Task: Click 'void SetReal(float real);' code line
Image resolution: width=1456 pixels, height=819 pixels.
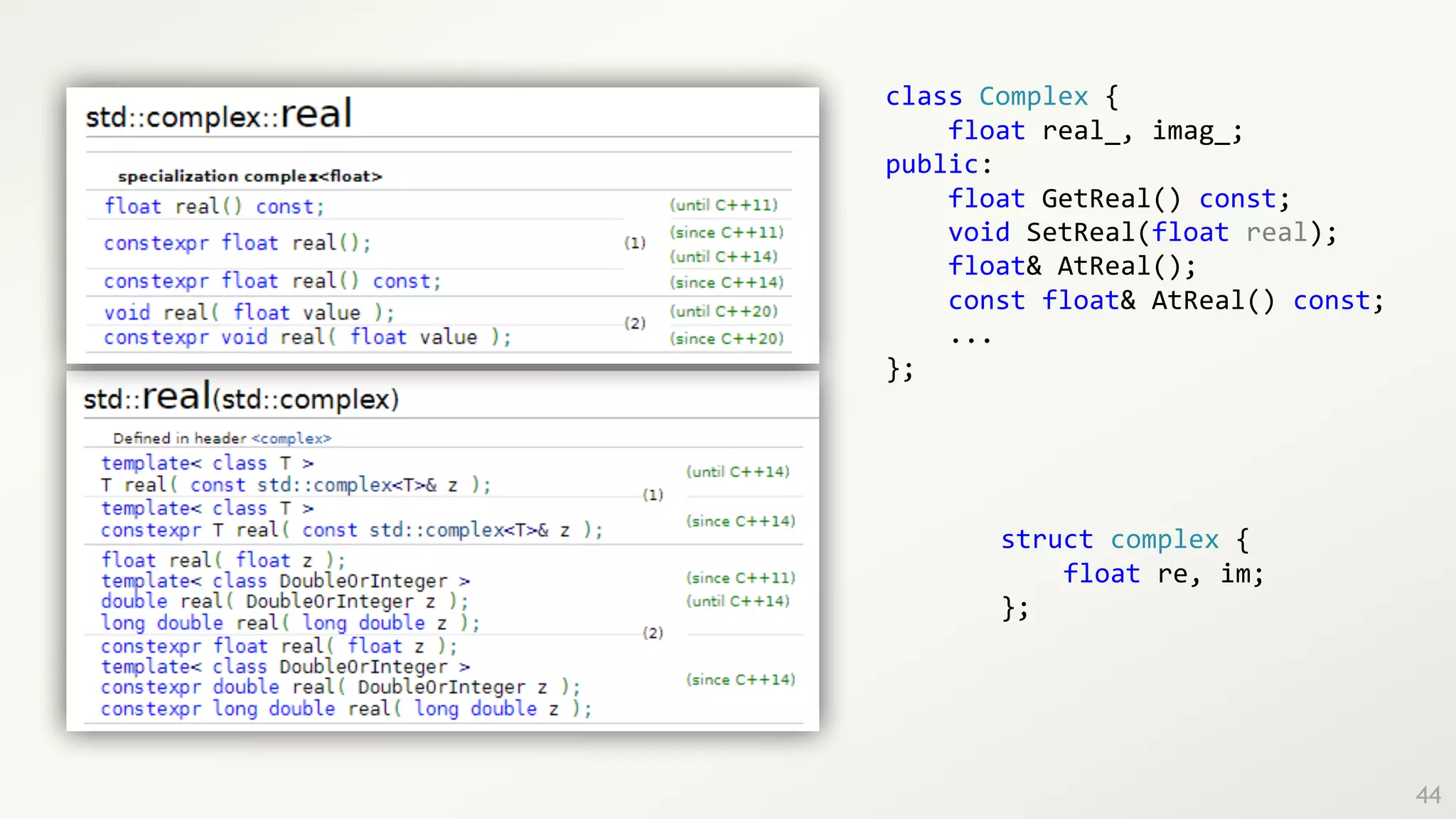Action: [x=1142, y=232]
